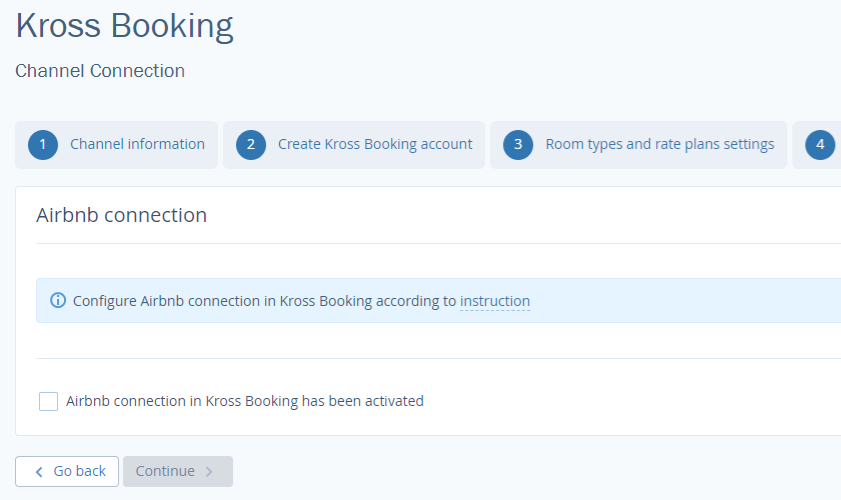This screenshot has height=500, width=841.
Task: Click the Continue button
Action: tap(178, 472)
